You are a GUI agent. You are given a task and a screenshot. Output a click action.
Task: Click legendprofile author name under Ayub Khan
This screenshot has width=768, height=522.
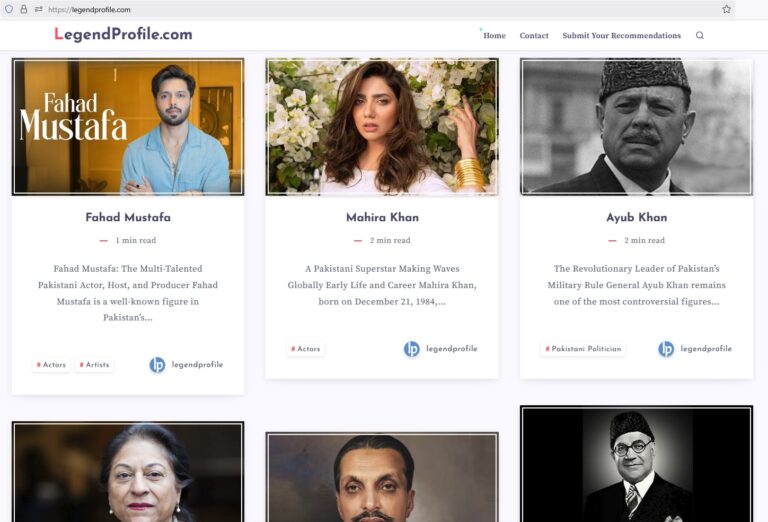pyautogui.click(x=706, y=349)
